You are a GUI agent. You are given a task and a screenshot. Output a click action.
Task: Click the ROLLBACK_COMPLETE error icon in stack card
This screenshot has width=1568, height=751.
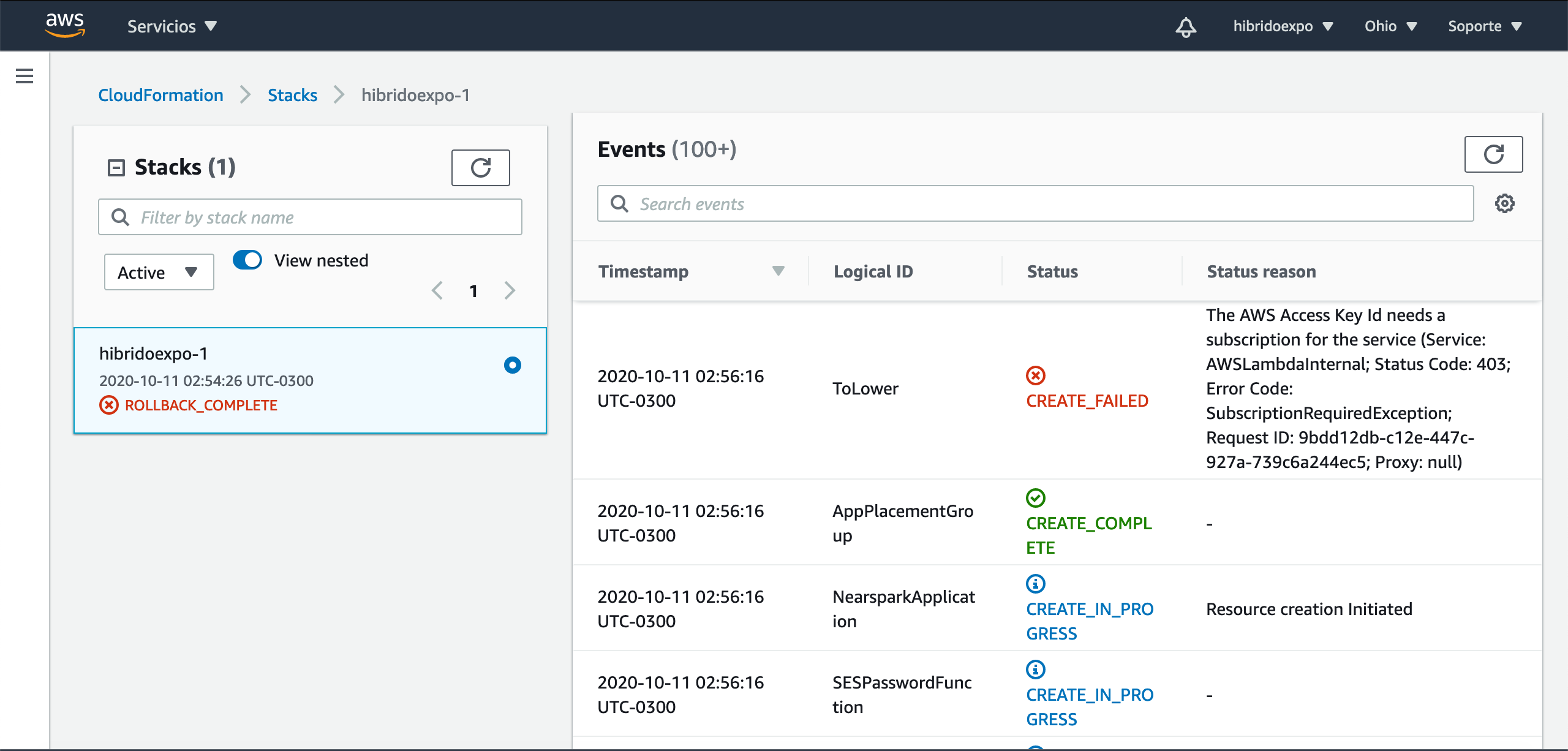coord(109,405)
